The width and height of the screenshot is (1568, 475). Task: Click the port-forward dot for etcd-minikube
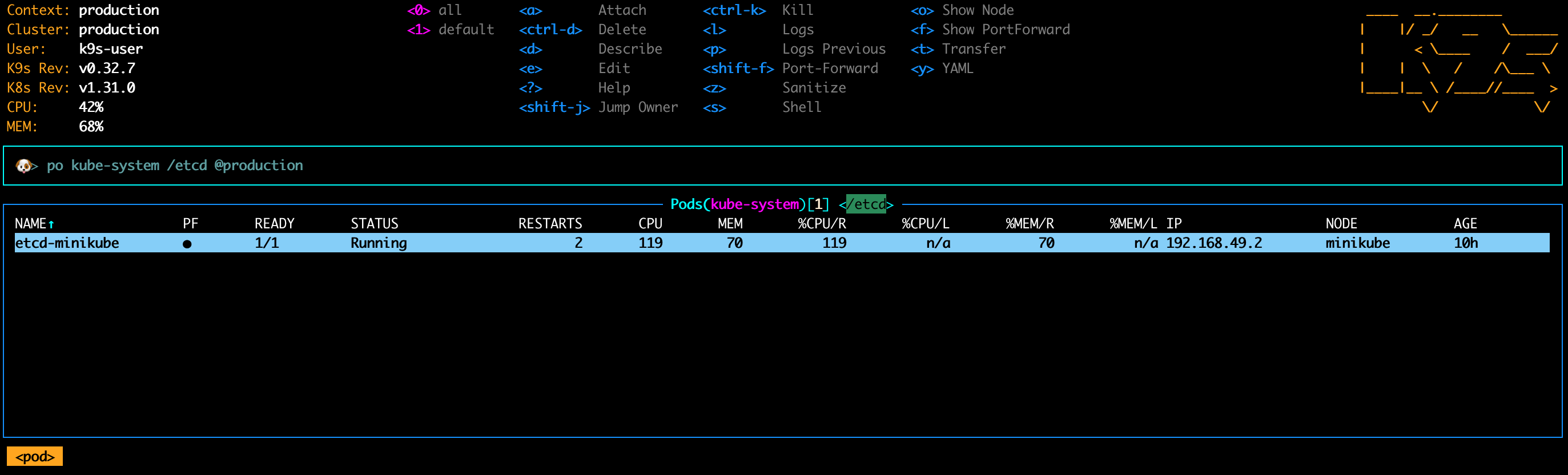(x=187, y=244)
